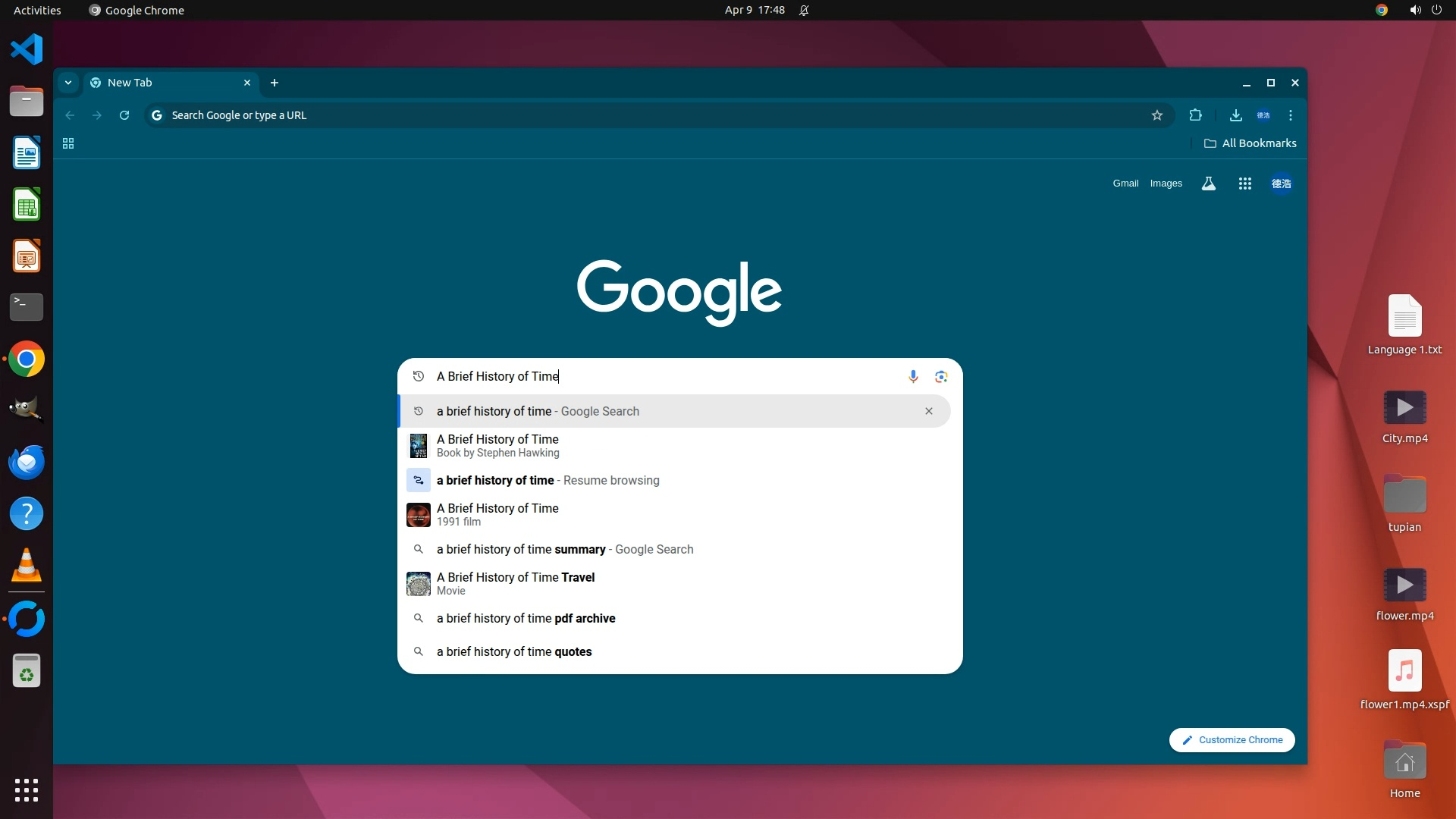Open the tab groups grid icon
Image resolution: width=1456 pixels, height=819 pixels.
coord(68,143)
